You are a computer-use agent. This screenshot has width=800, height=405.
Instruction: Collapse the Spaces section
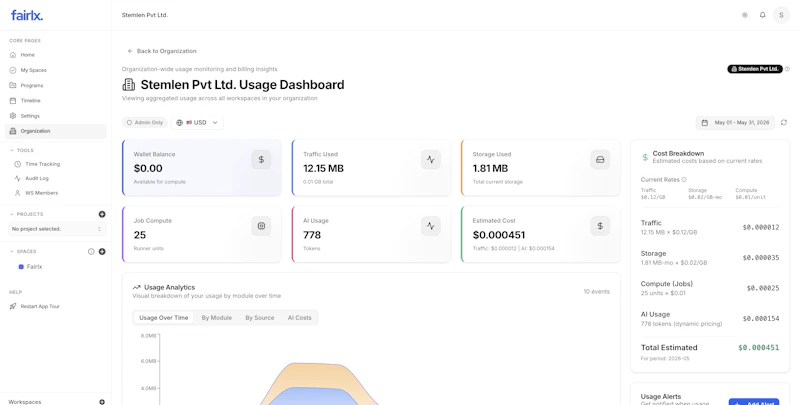point(23,251)
